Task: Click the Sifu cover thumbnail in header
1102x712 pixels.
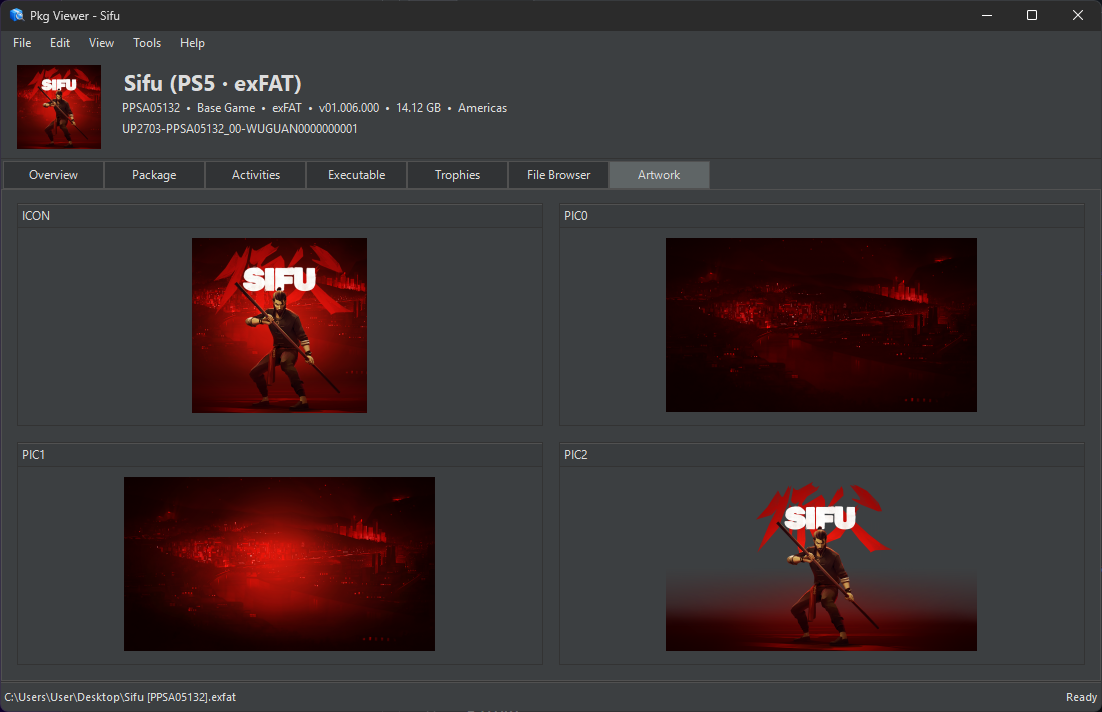Action: coord(59,107)
